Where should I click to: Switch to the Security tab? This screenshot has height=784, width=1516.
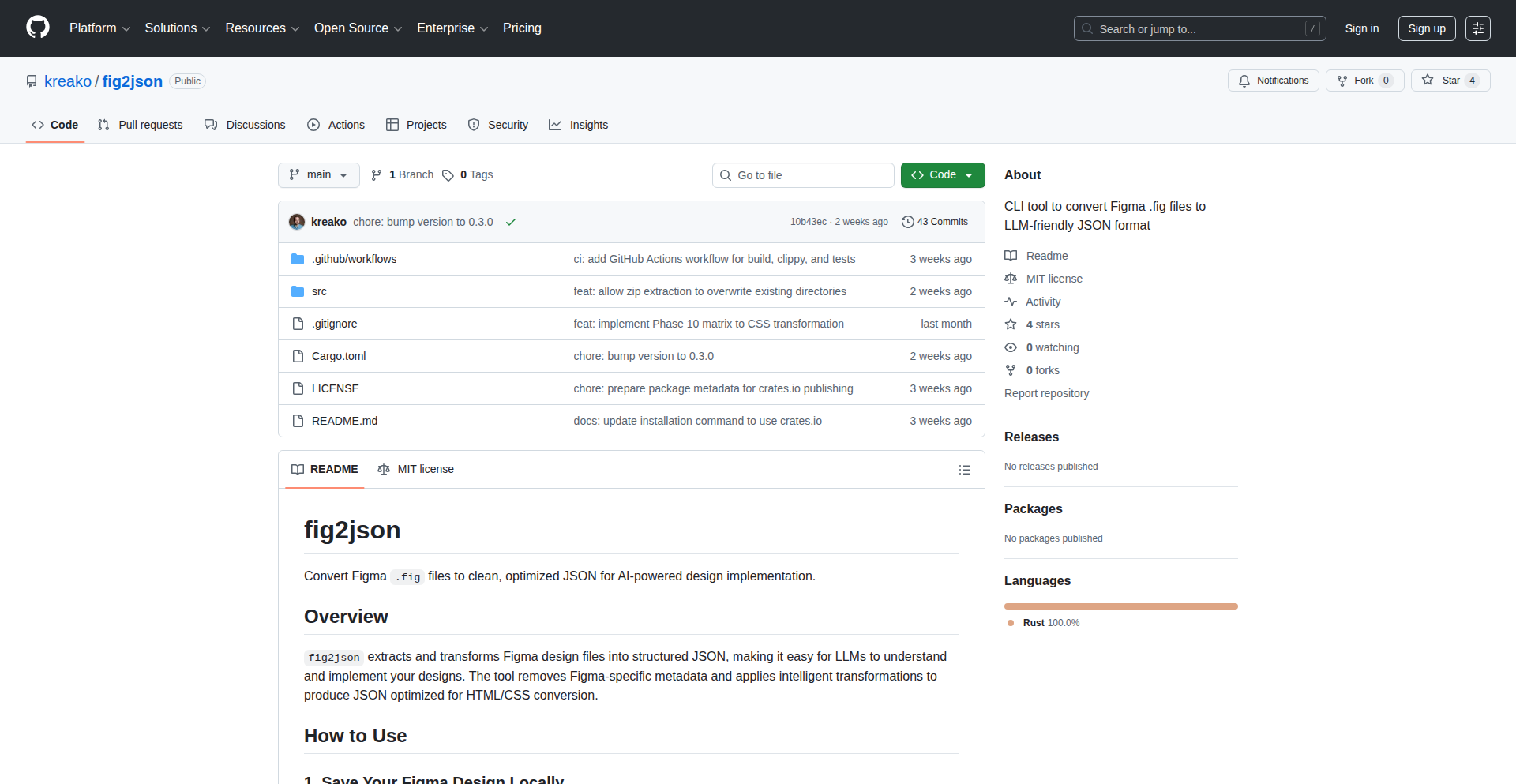coord(498,125)
